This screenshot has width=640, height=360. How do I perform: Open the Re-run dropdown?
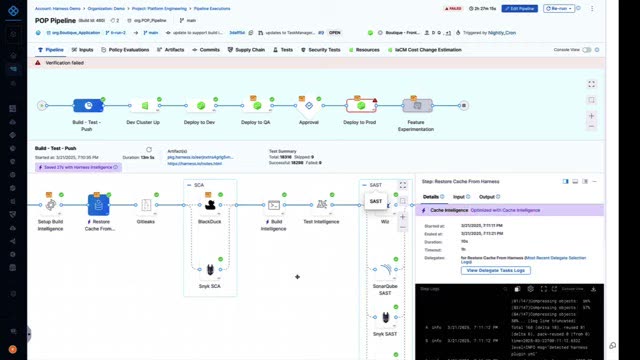pyautogui.click(x=559, y=9)
